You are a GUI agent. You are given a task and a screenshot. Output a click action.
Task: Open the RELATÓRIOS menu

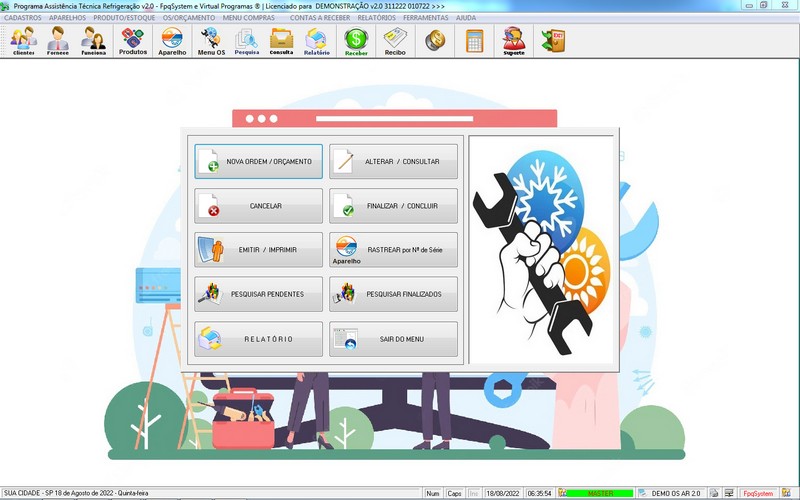tap(377, 18)
